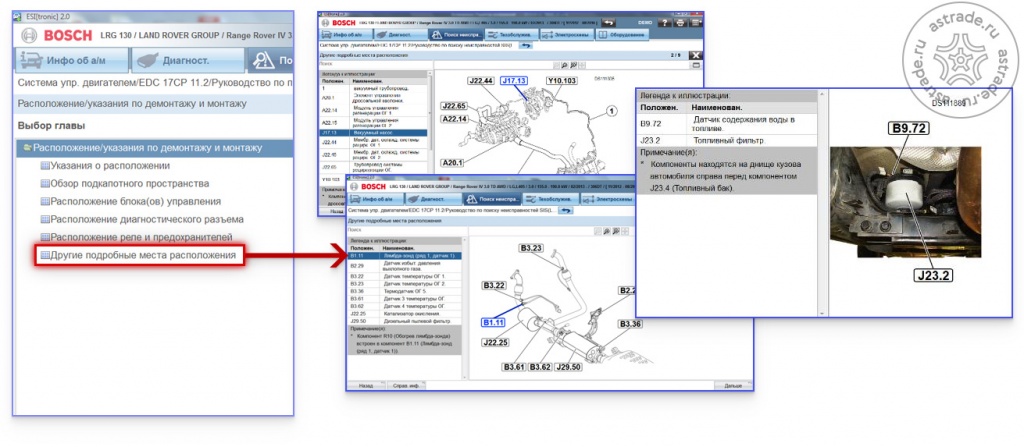Open 'Диагност.' tab in top window

point(400,35)
